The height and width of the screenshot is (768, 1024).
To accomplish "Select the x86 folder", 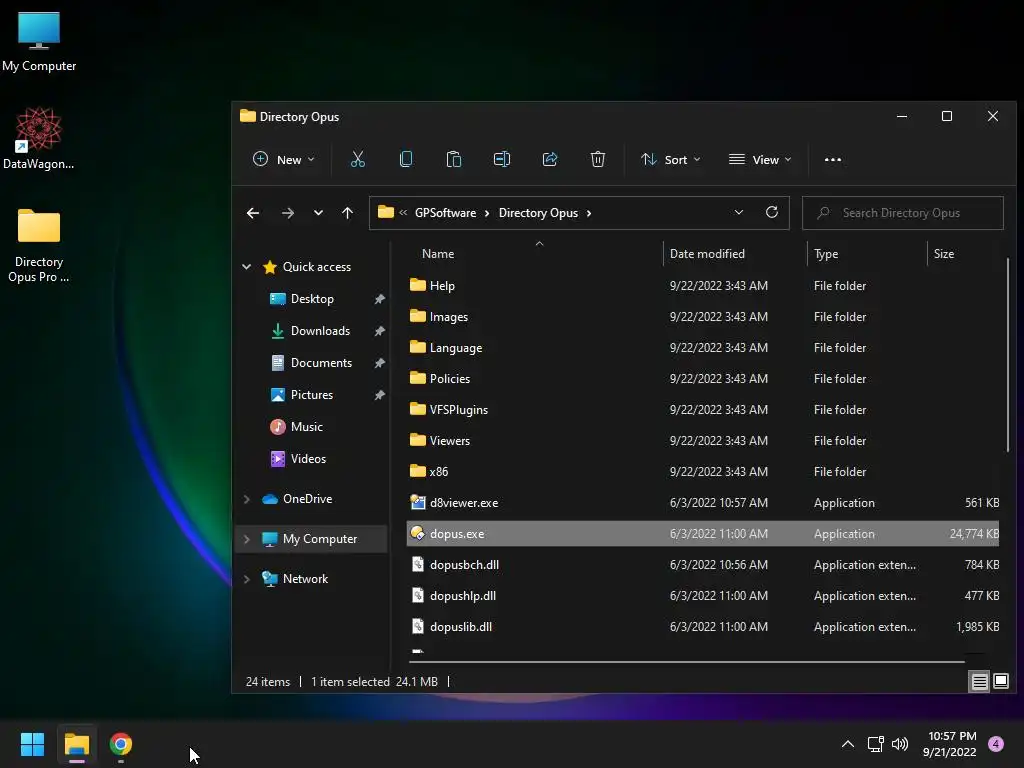I will [703, 472].
